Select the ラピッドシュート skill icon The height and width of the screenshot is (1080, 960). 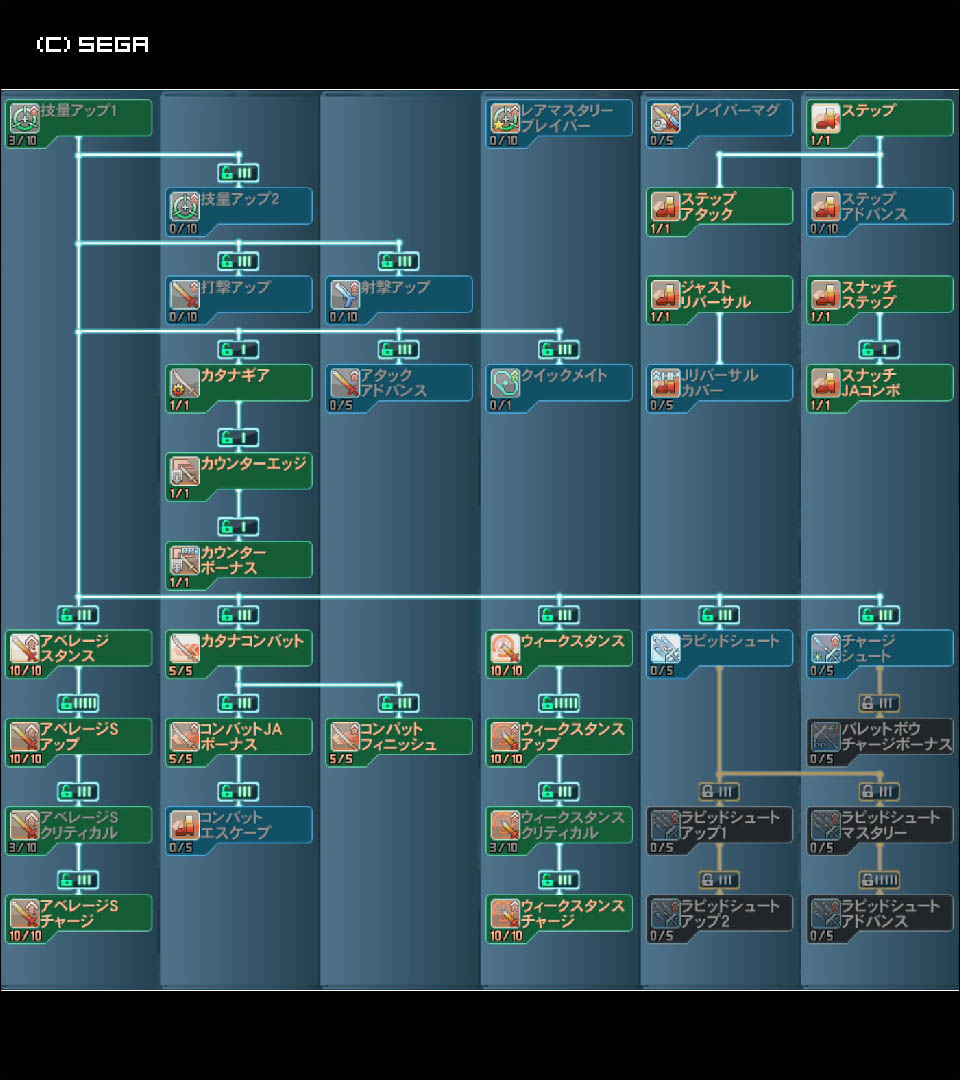click(666, 648)
